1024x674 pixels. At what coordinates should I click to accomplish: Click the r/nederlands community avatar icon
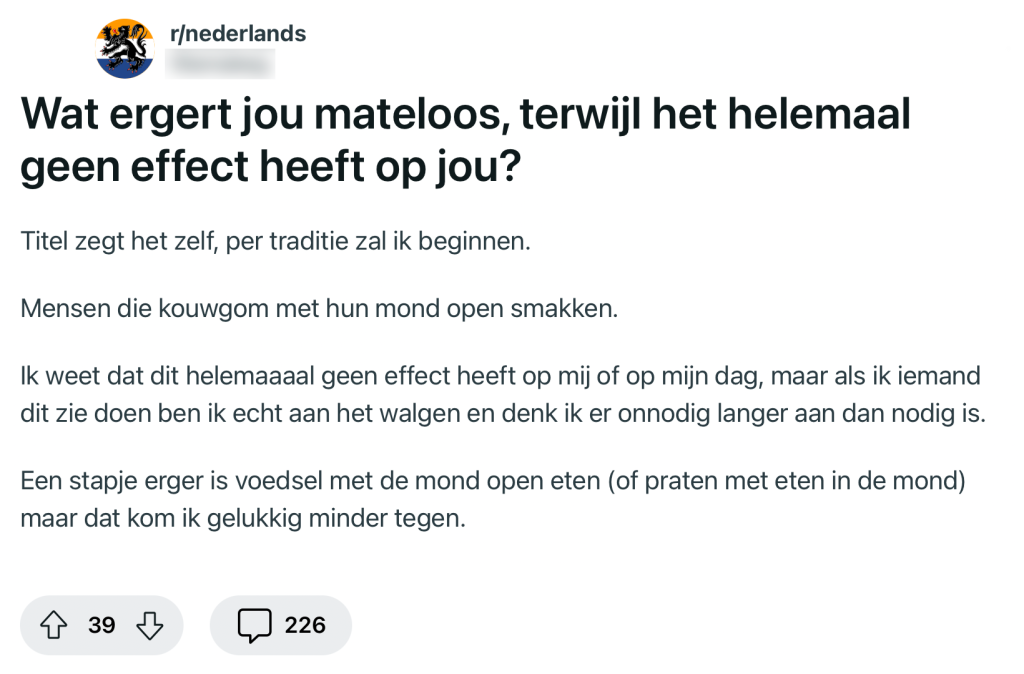(124, 45)
